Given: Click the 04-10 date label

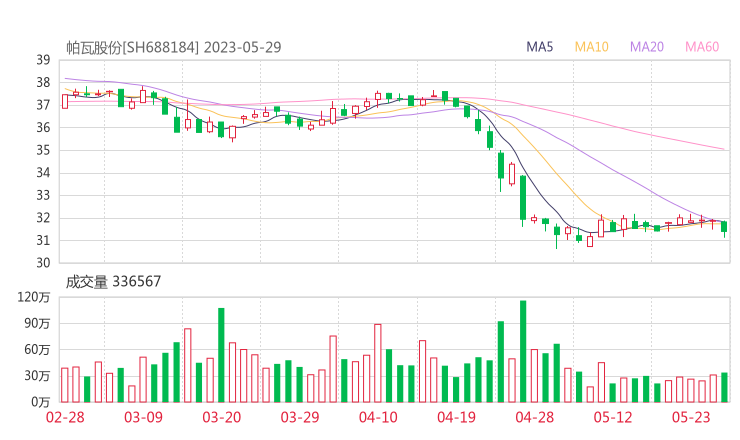Looking at the screenshot, I should pos(378,417).
